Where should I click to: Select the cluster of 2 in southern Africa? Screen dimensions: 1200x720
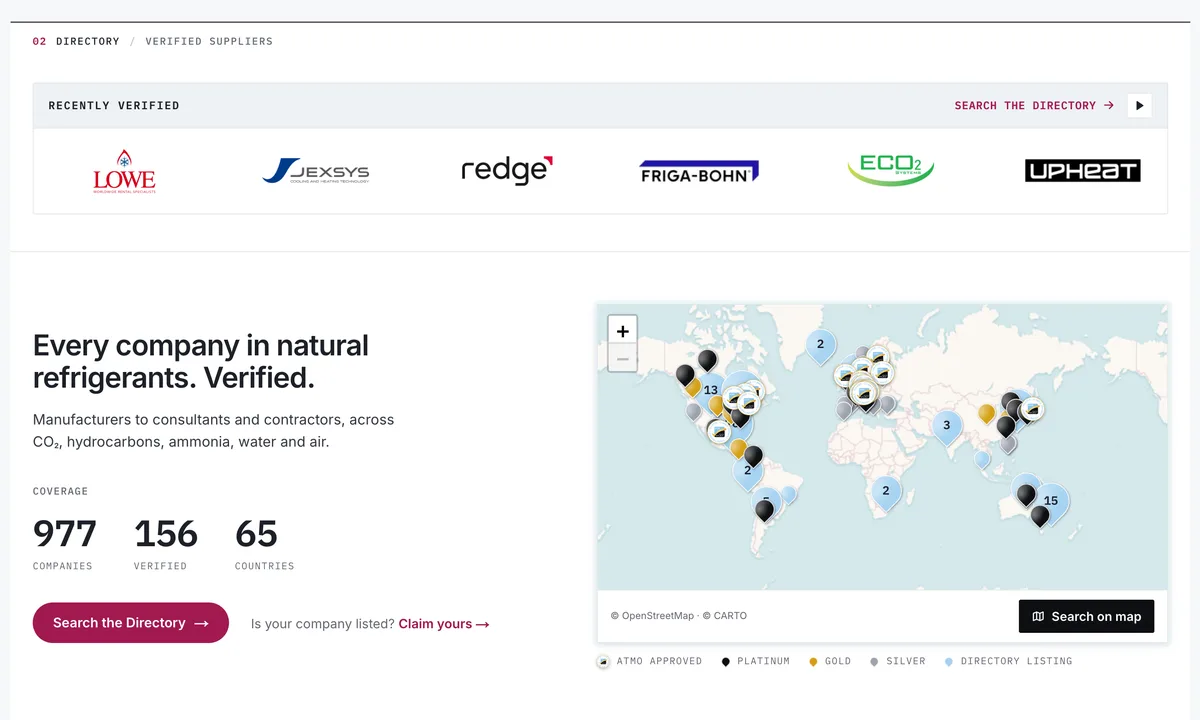point(886,493)
